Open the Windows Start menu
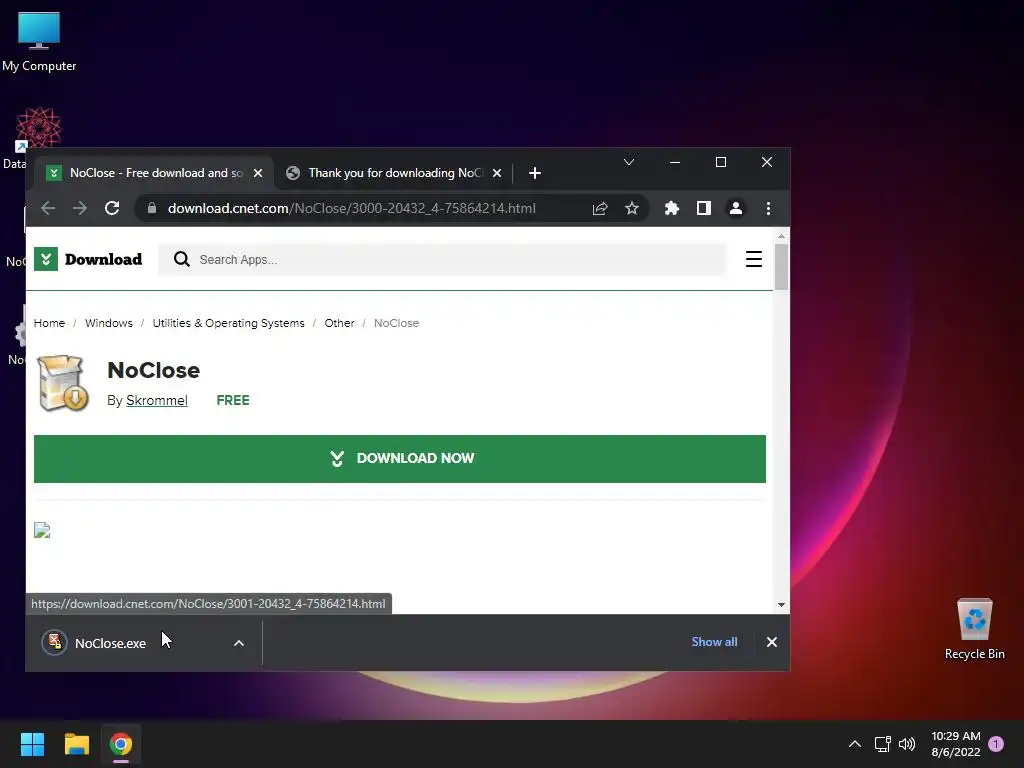This screenshot has height=768, width=1024. [x=32, y=744]
